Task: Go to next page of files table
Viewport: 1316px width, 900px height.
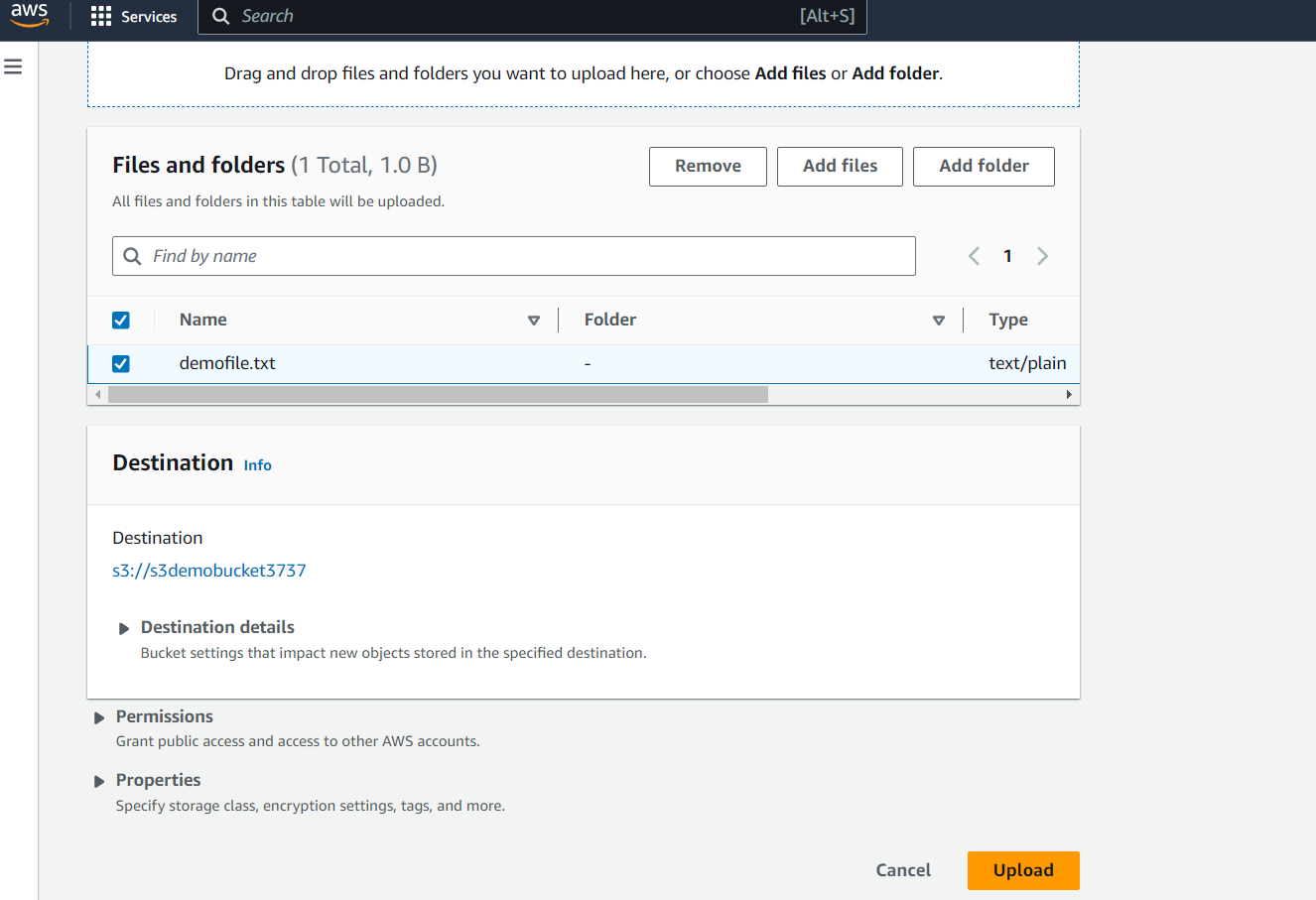Action: coord(1042,256)
